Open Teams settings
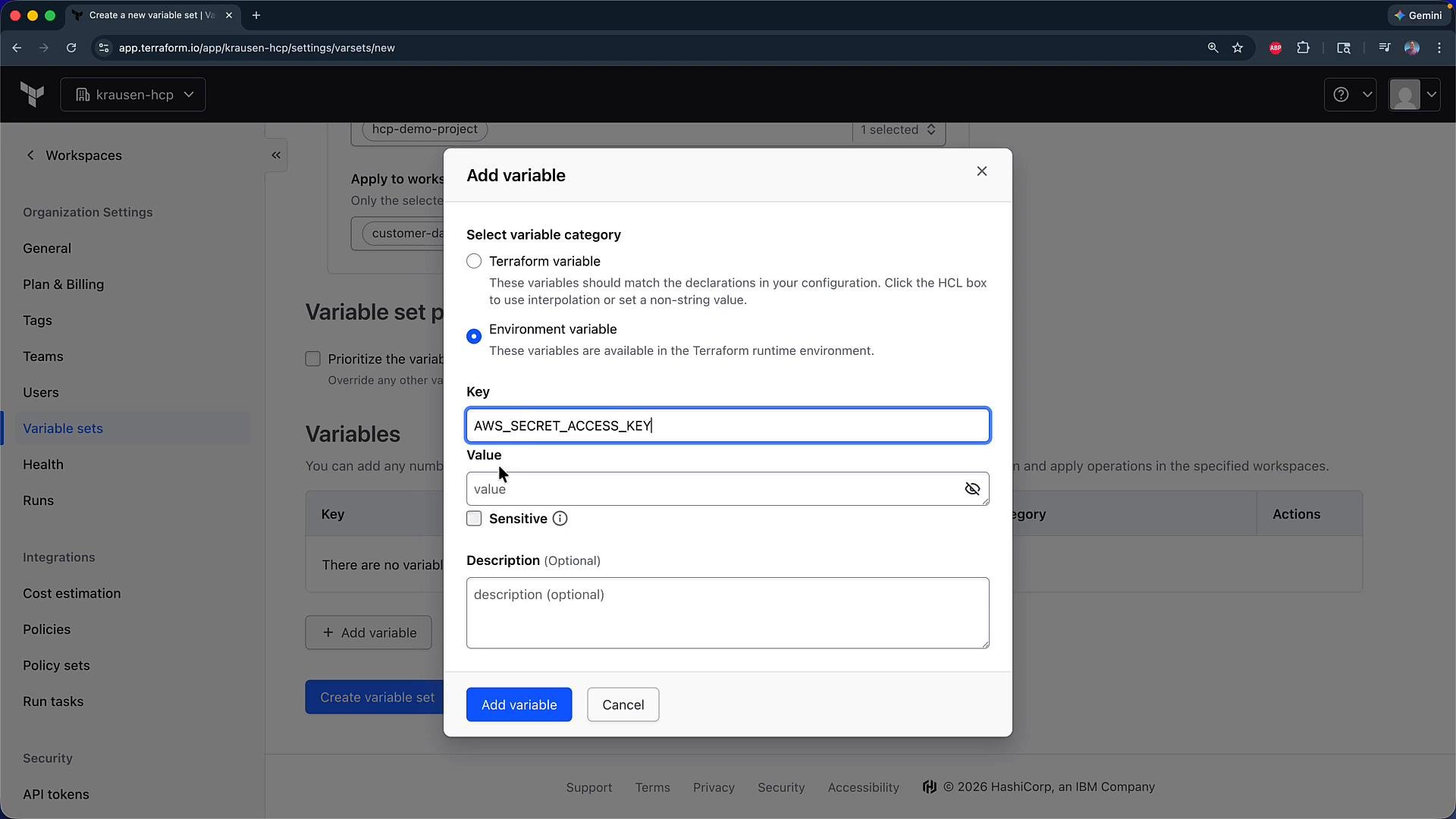Screen dimensions: 1456x819 [43, 356]
